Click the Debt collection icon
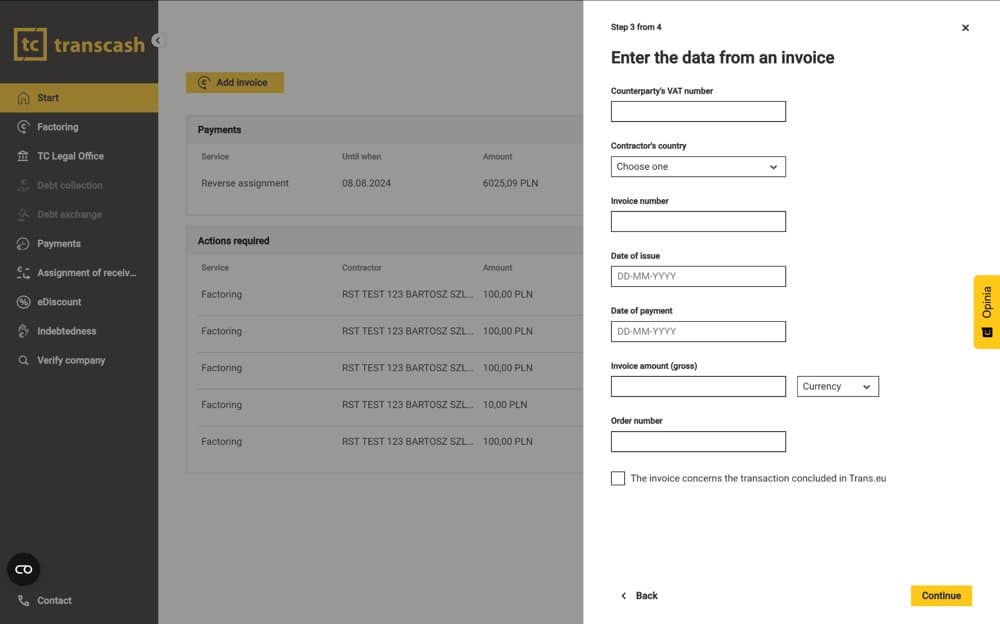Screen dimensions: 1000x624 [24, 185]
